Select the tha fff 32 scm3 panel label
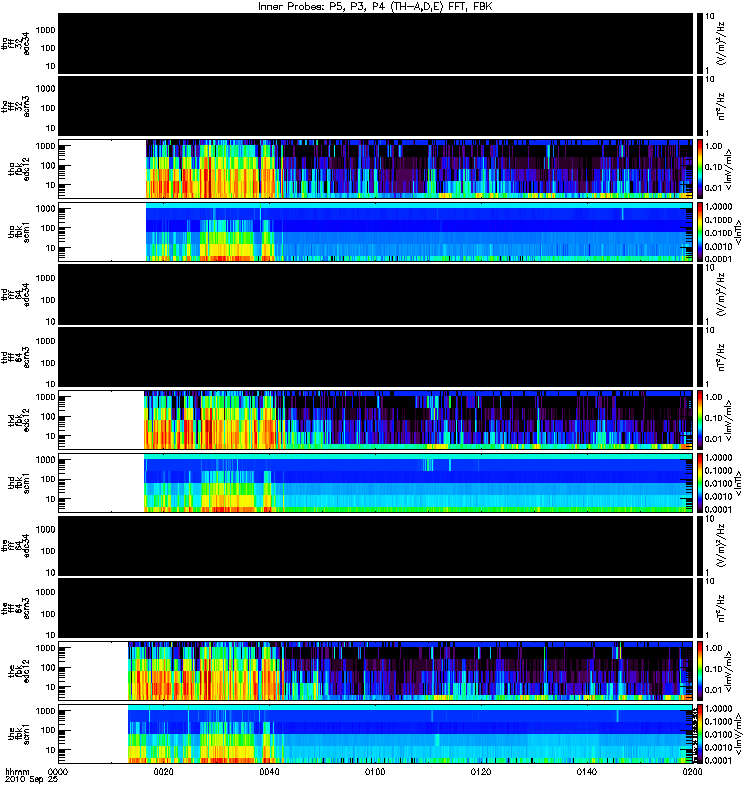The image size is (750, 800). coord(15,107)
